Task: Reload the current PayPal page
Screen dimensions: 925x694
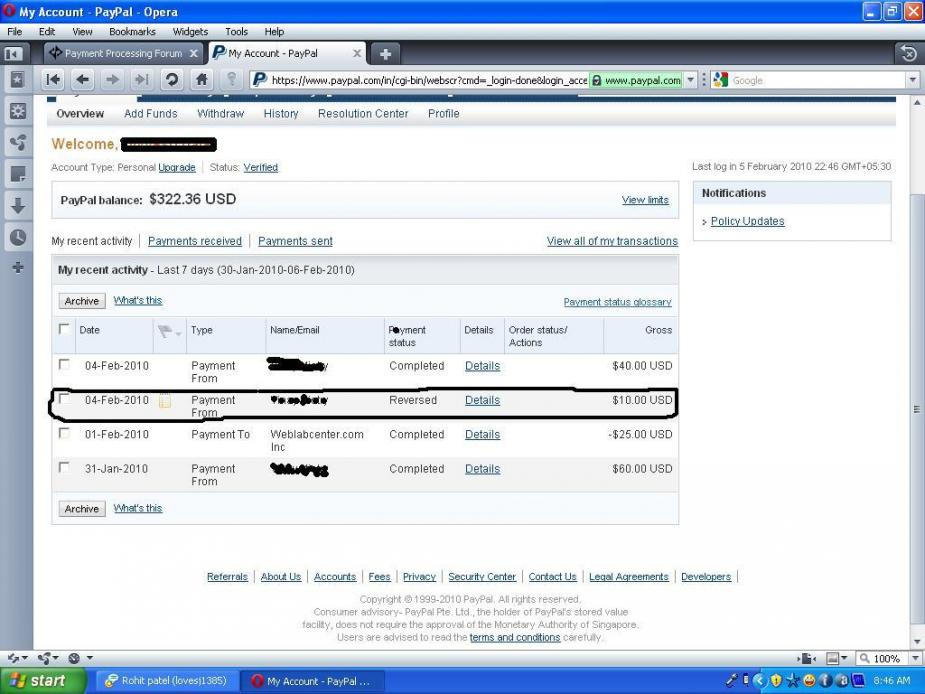Action: 172,79
